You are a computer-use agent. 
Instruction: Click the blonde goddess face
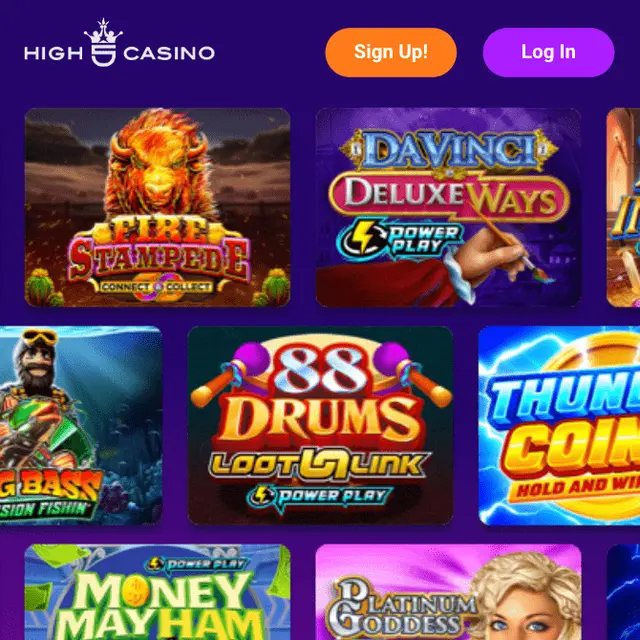527,600
